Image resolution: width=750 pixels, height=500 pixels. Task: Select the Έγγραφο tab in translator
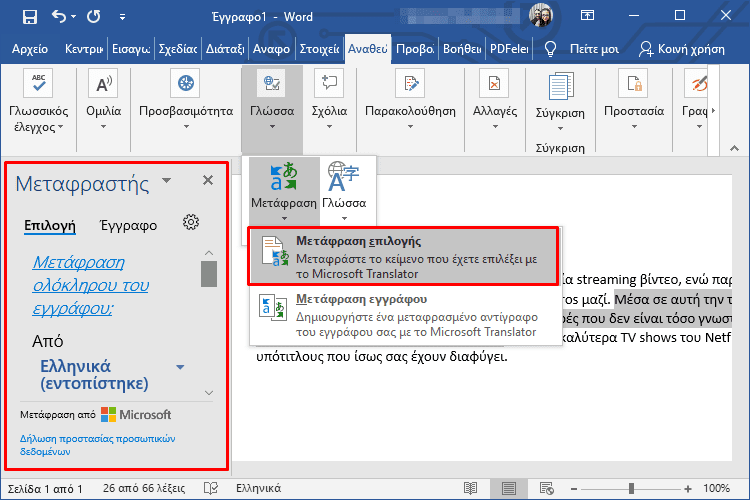click(x=128, y=225)
